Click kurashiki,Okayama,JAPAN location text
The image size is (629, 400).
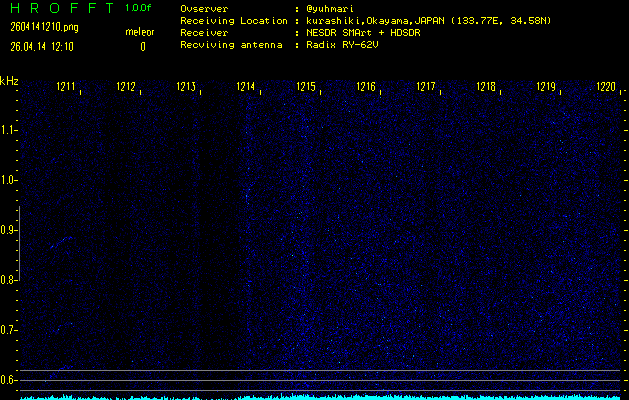tap(428, 21)
